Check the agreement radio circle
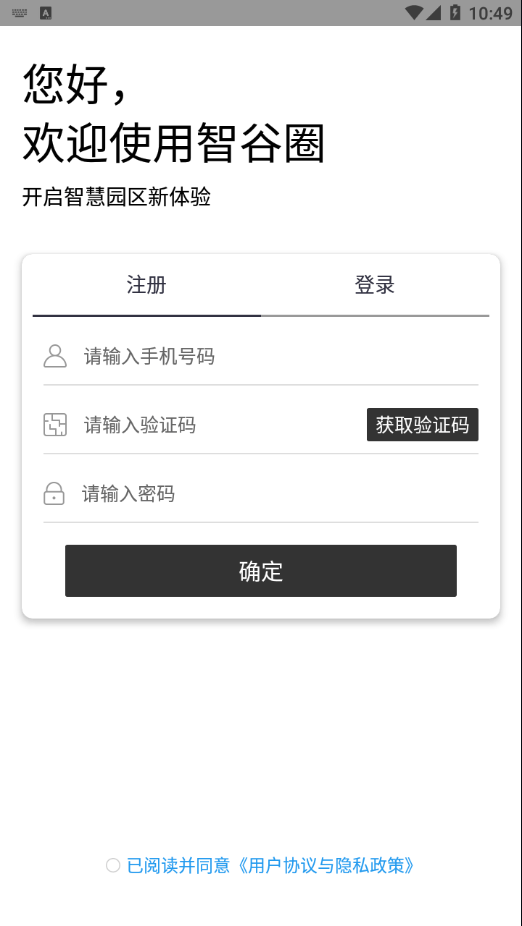Screen dimensions: 522x926 (x=113, y=866)
